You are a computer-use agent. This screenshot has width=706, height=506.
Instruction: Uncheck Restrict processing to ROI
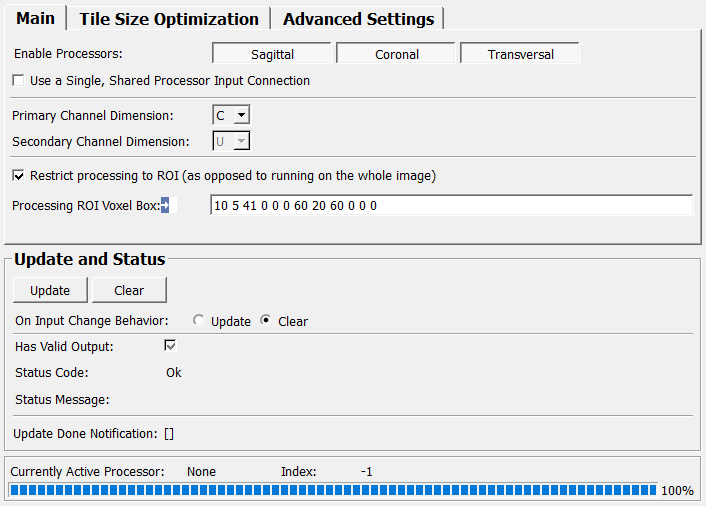point(19,175)
